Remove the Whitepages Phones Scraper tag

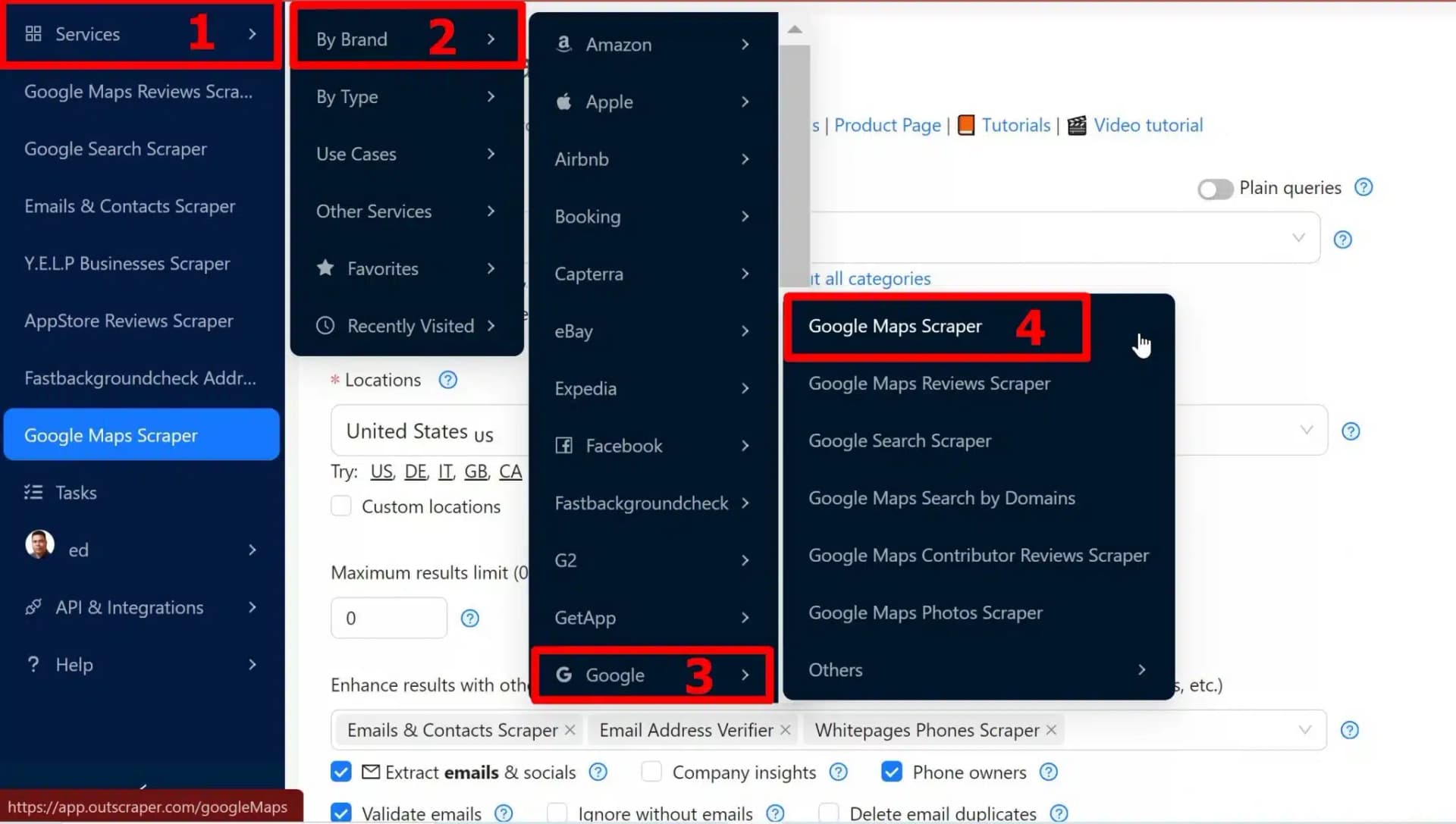coord(1051,730)
